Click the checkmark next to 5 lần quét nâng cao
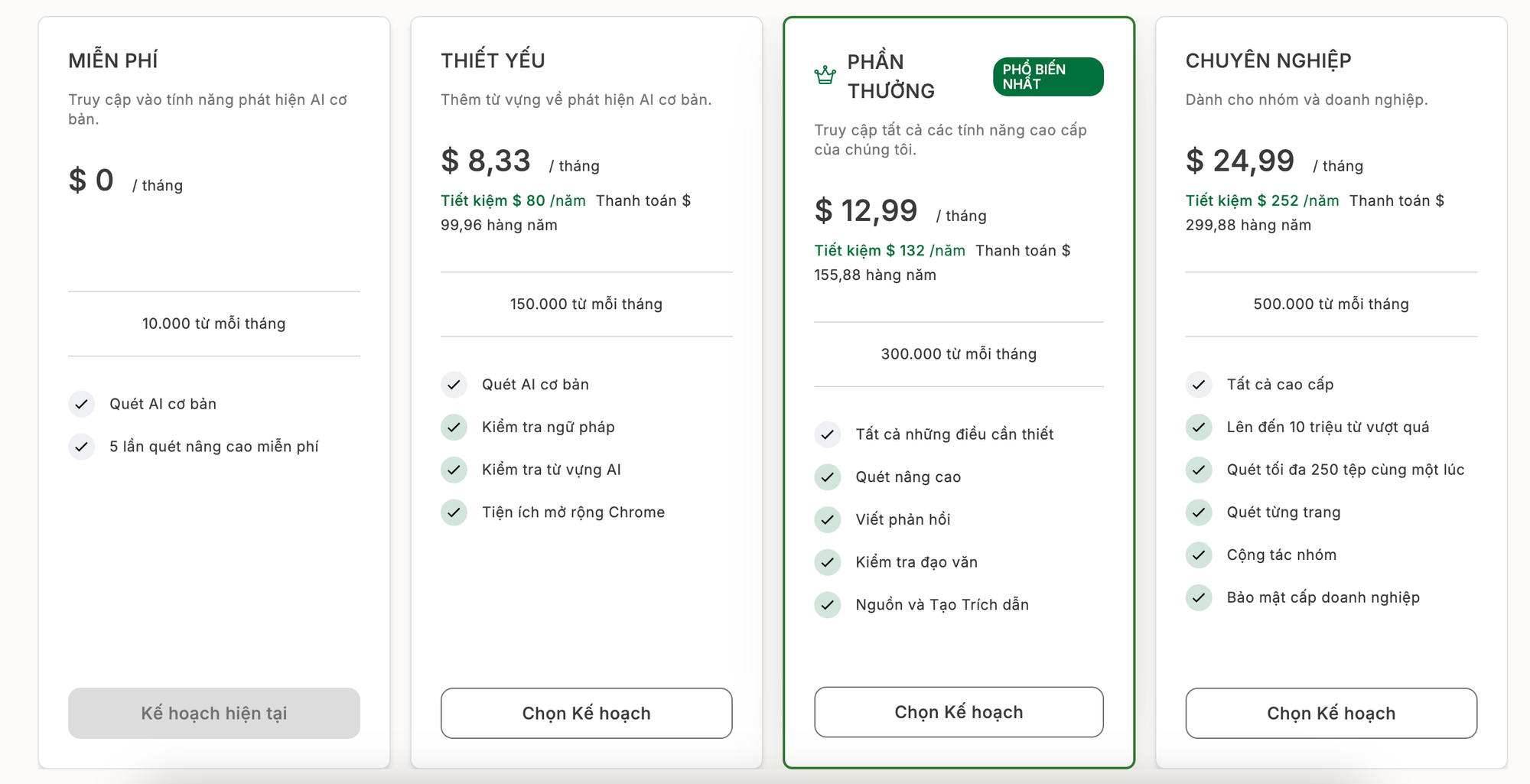 coord(81,447)
